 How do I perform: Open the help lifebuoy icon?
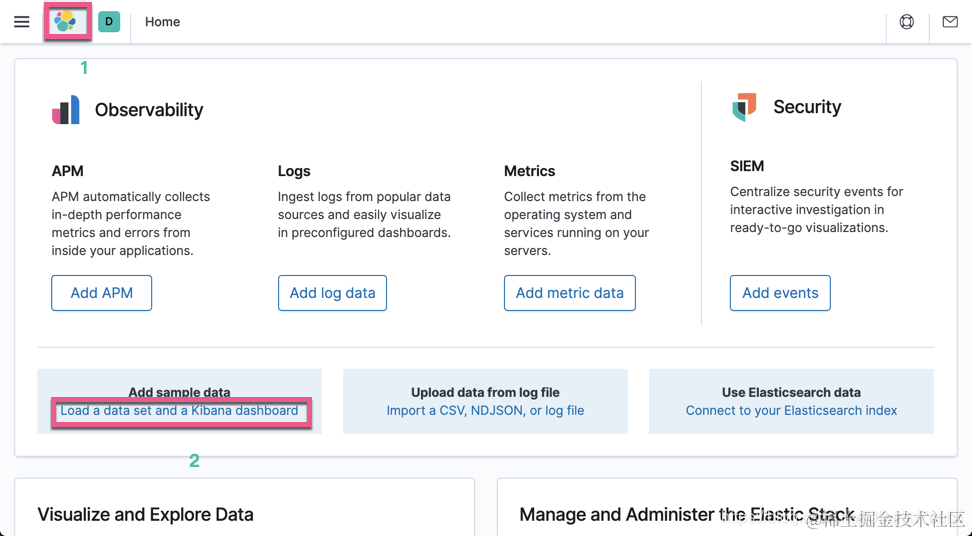(907, 22)
